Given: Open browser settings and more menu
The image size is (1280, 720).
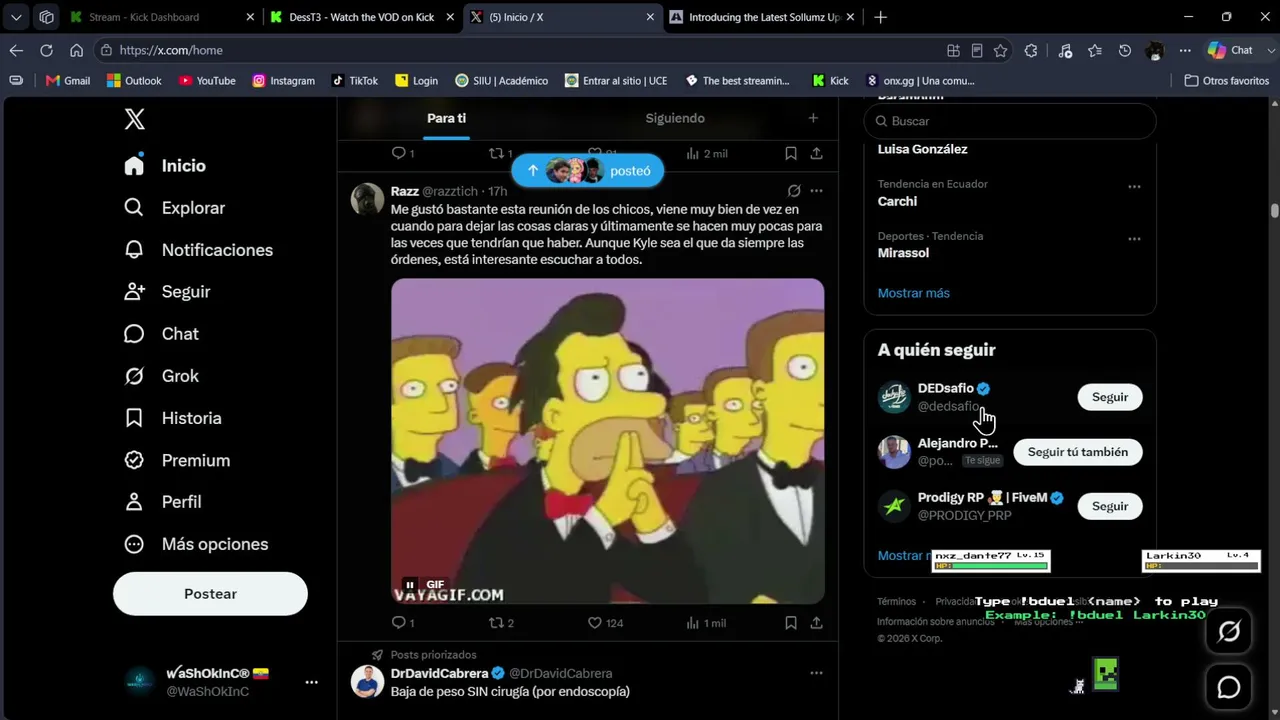Looking at the screenshot, I should 1185,50.
